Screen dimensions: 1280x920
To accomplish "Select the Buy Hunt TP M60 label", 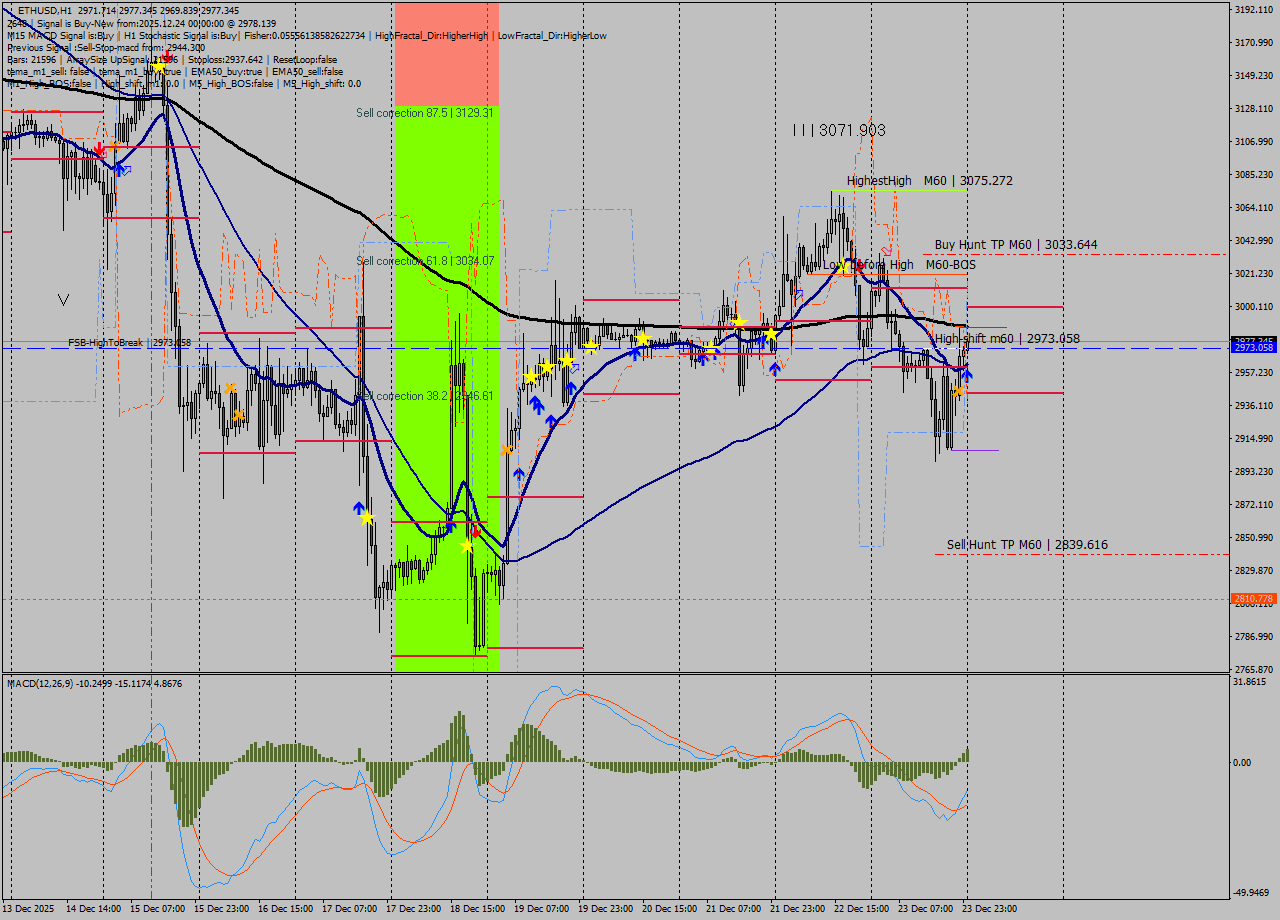I will coord(1015,245).
